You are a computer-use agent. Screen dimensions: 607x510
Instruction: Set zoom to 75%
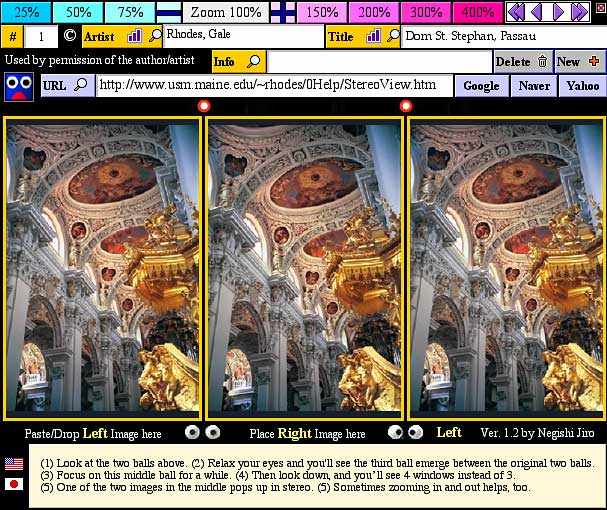[130, 12]
